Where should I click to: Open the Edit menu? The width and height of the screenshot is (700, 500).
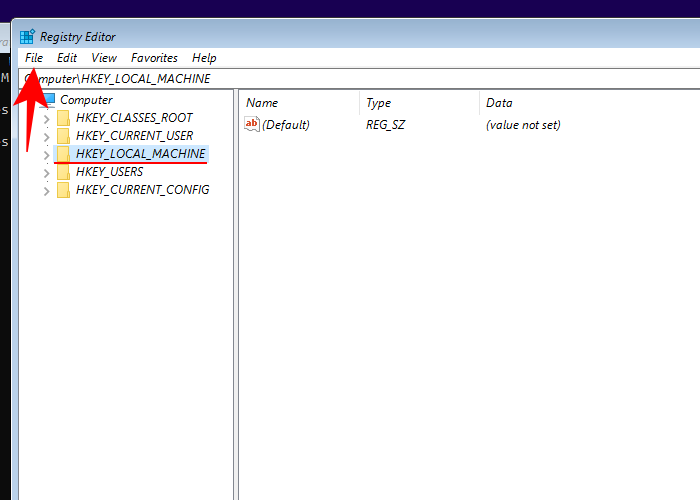pos(67,58)
